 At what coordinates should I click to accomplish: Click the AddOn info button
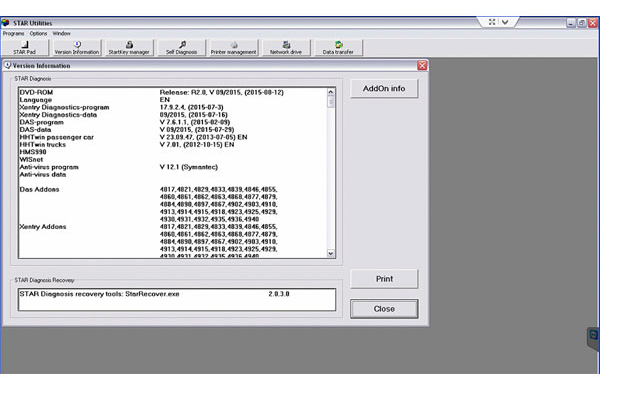384,89
